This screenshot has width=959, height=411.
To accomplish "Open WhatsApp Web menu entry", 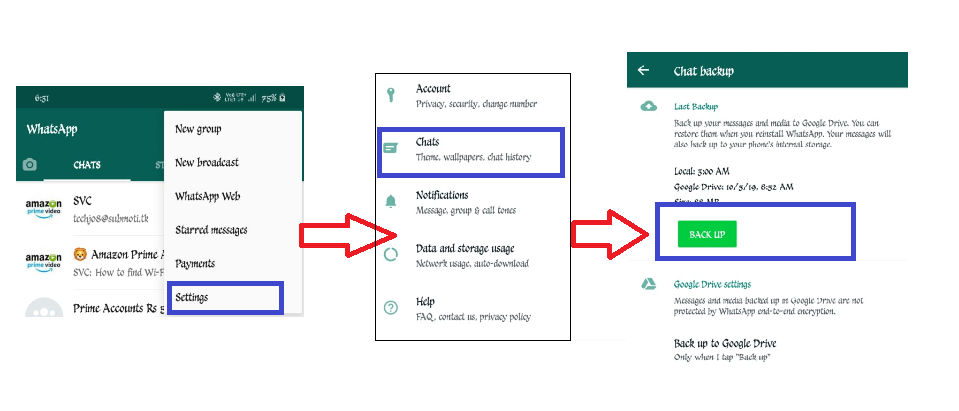I will point(207,196).
